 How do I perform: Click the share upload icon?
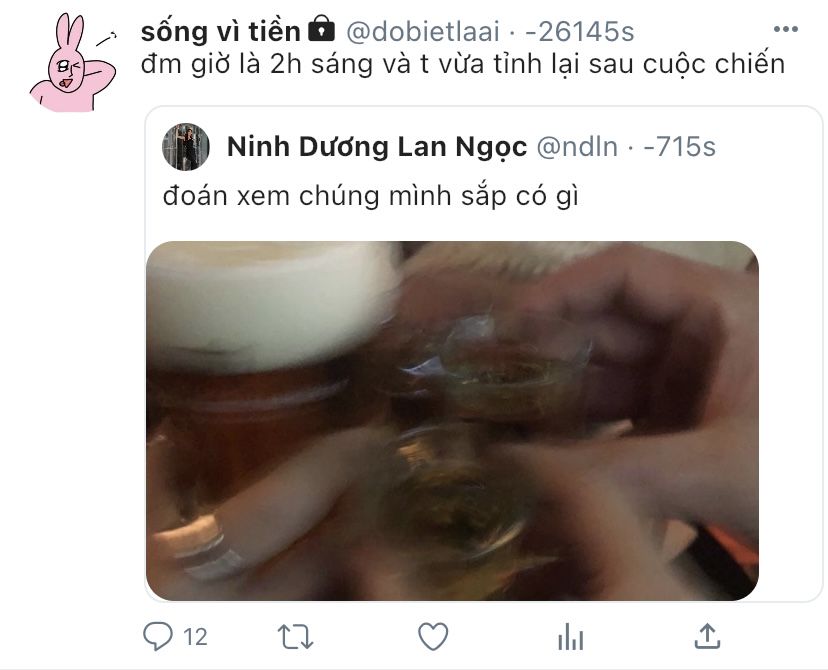pos(707,636)
